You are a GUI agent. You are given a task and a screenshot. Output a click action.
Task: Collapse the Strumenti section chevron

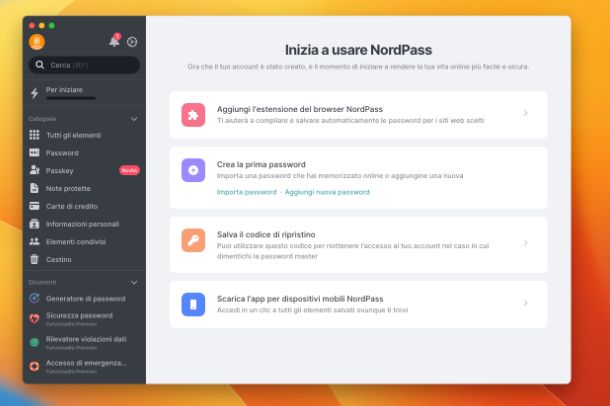click(134, 282)
